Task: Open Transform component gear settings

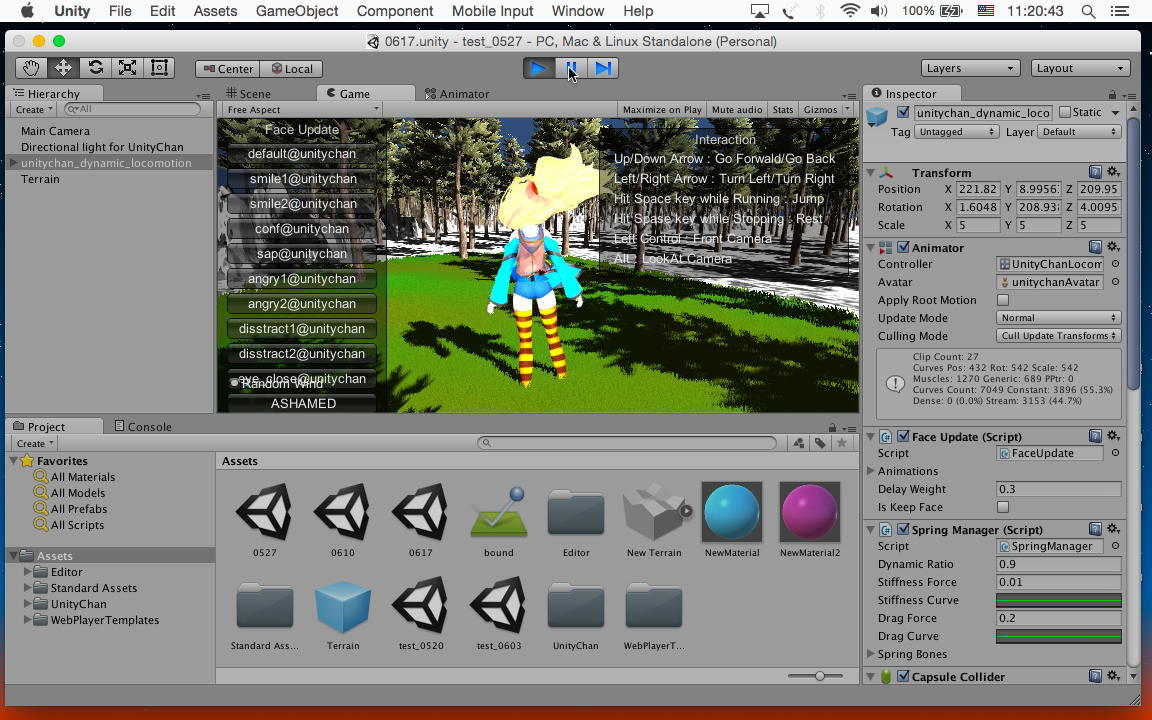Action: [1114, 172]
